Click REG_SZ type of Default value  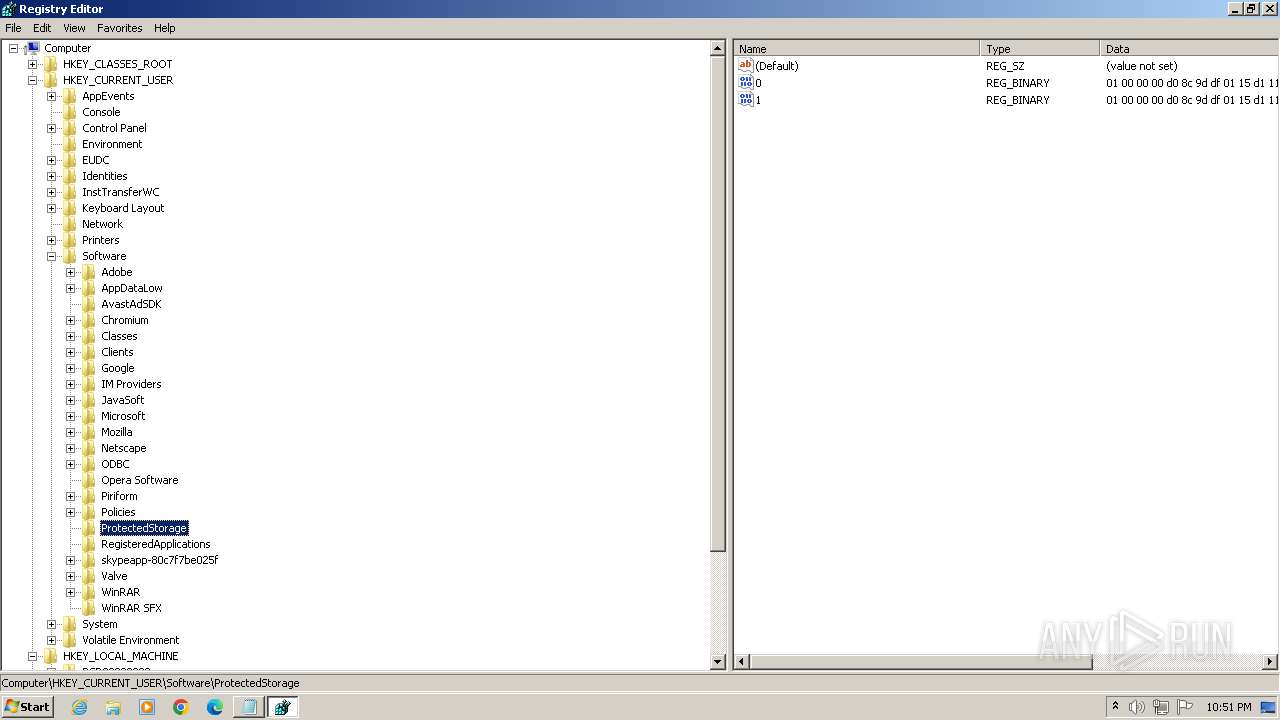[1005, 66]
